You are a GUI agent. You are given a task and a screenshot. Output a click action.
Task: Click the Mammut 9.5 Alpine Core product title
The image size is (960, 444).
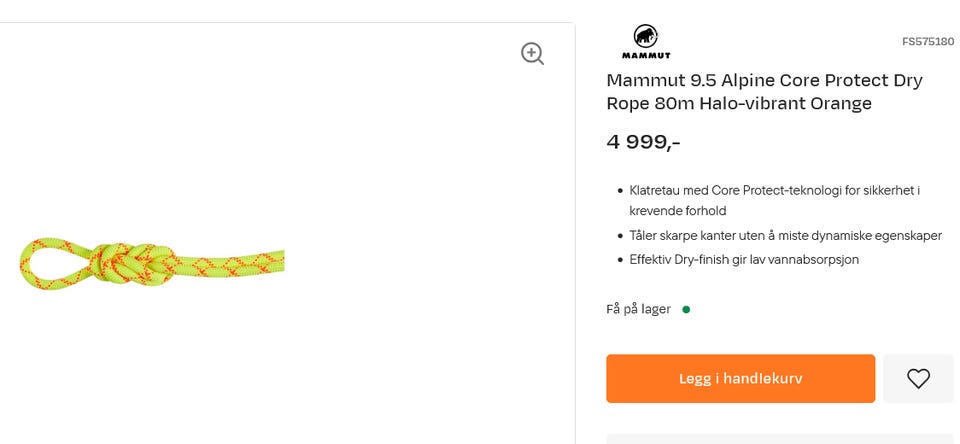pyautogui.click(x=764, y=91)
